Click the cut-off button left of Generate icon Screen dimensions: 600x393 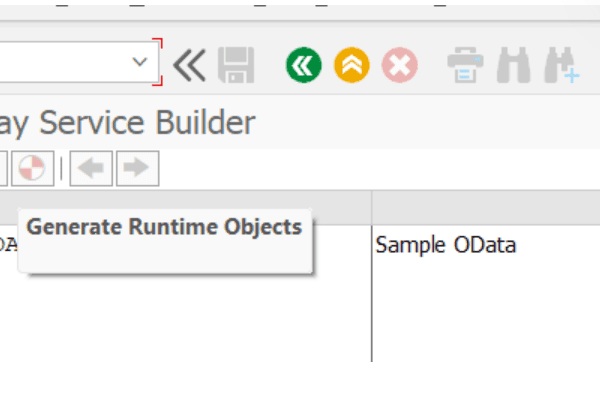[x=3, y=168]
